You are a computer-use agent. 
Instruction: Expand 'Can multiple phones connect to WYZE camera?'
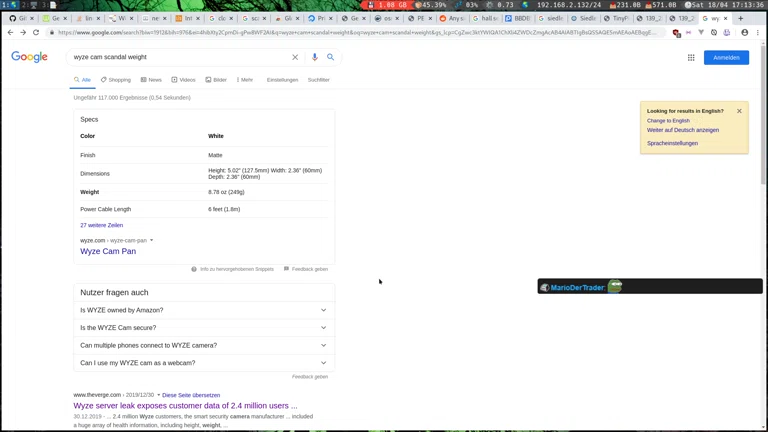pyautogui.click(x=204, y=345)
